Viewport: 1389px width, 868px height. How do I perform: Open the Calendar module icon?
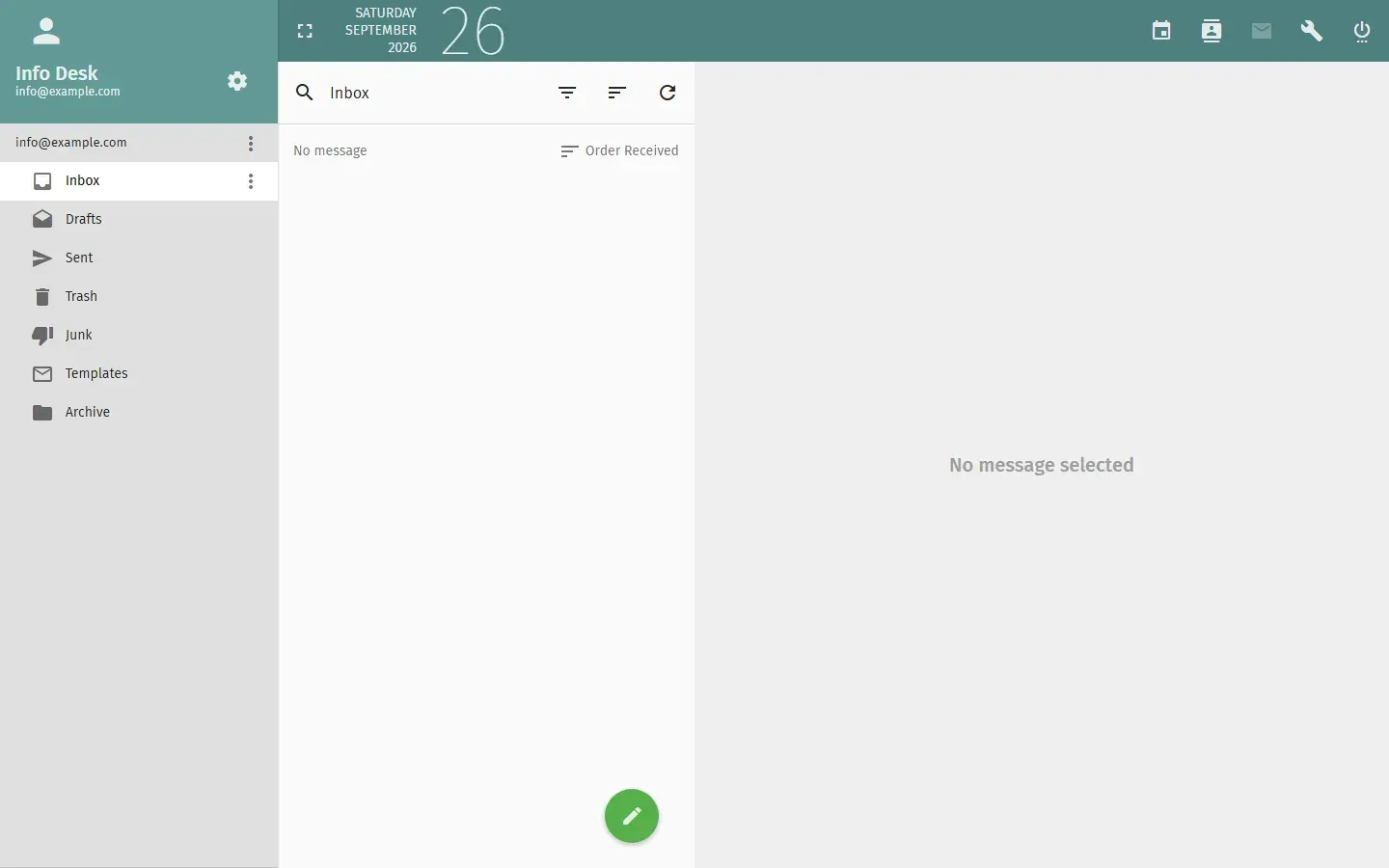tap(1162, 31)
